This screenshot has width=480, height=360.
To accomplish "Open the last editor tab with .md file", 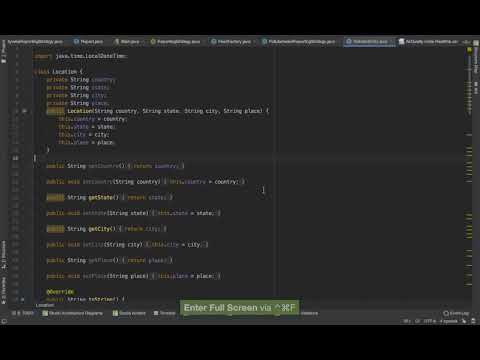I will click(x=428, y=42).
